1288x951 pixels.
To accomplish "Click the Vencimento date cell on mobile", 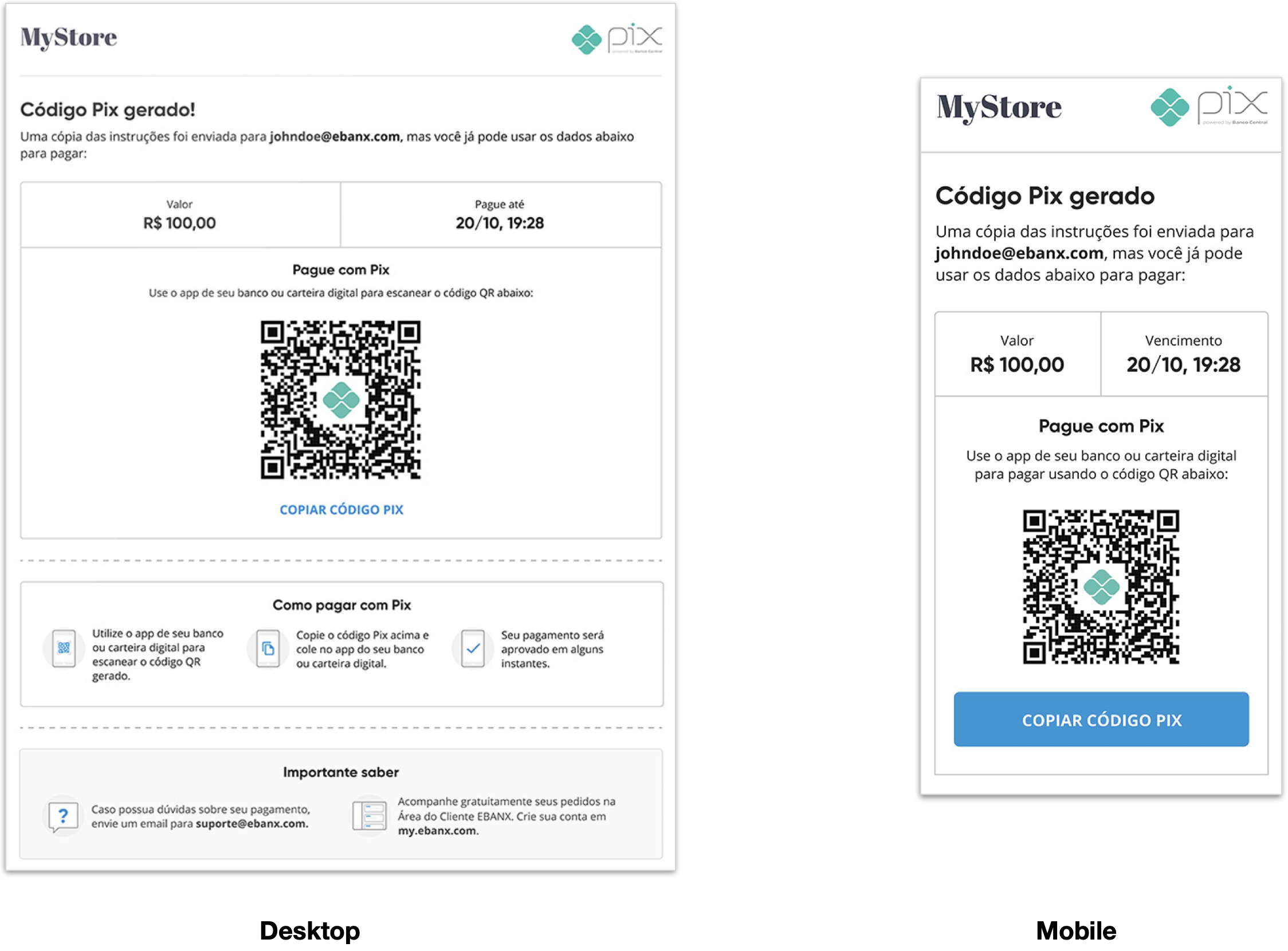I will (x=1183, y=354).
